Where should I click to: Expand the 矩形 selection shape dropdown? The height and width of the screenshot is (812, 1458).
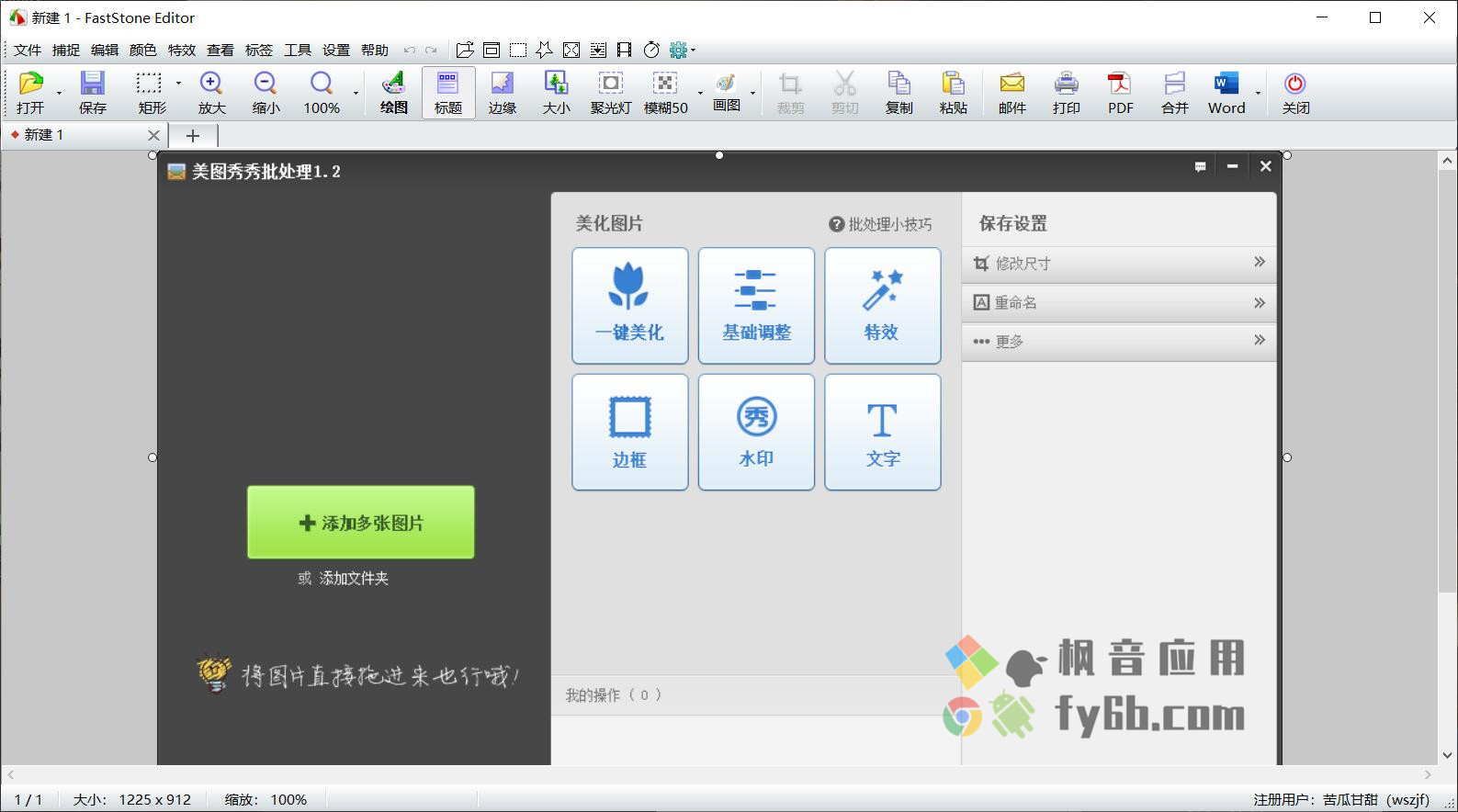click(178, 83)
